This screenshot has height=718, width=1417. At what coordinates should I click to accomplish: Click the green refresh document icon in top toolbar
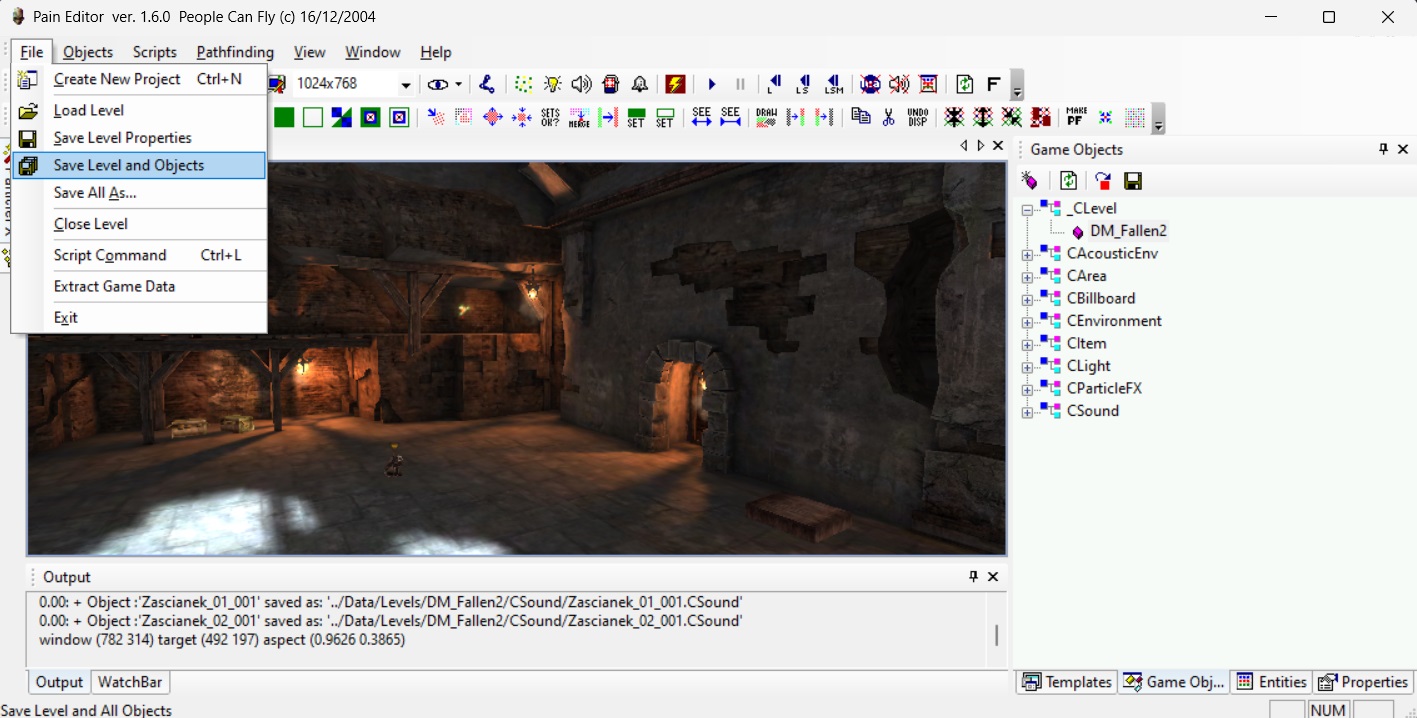click(965, 84)
